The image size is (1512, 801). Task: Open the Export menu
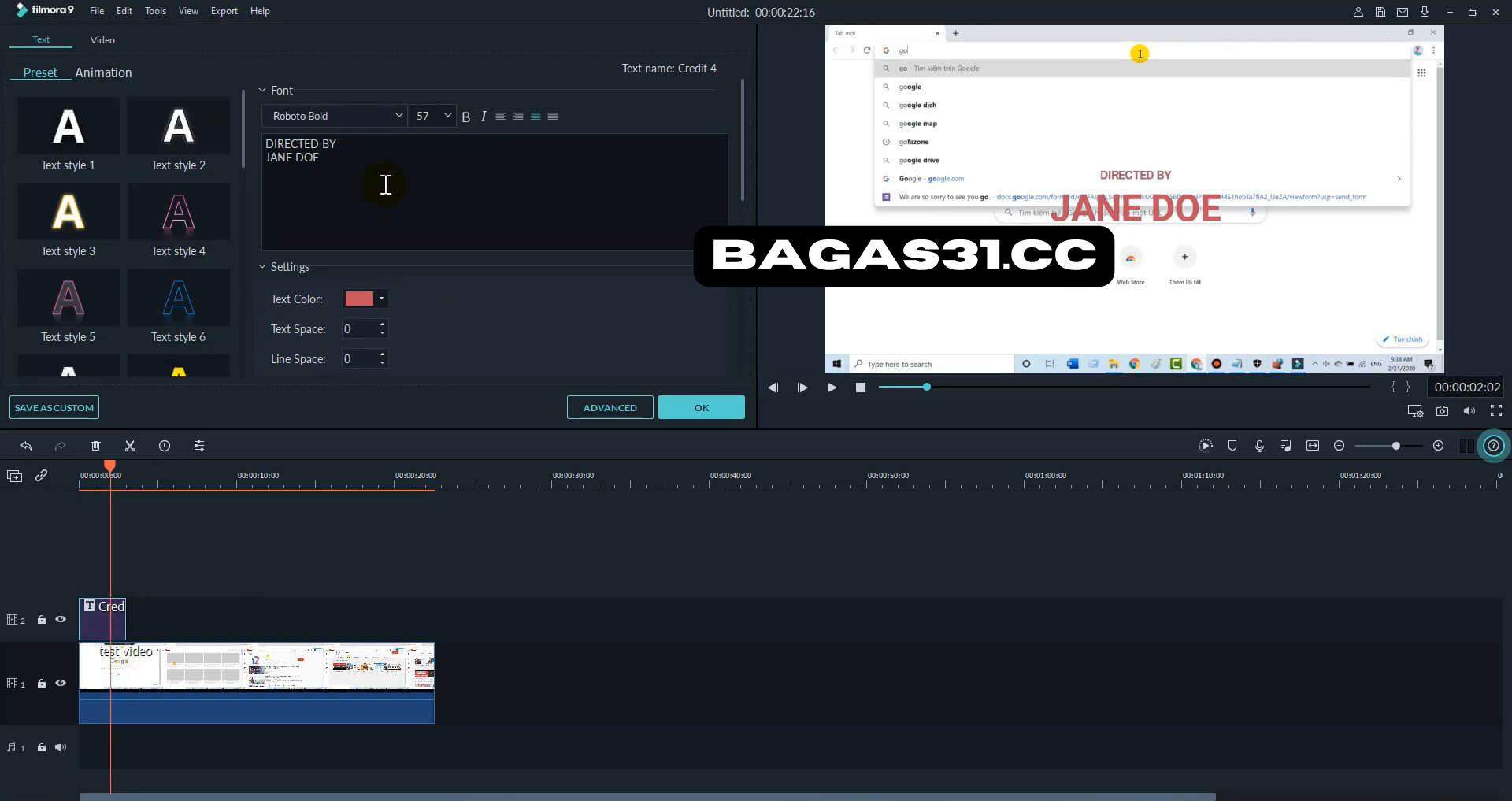click(x=224, y=11)
